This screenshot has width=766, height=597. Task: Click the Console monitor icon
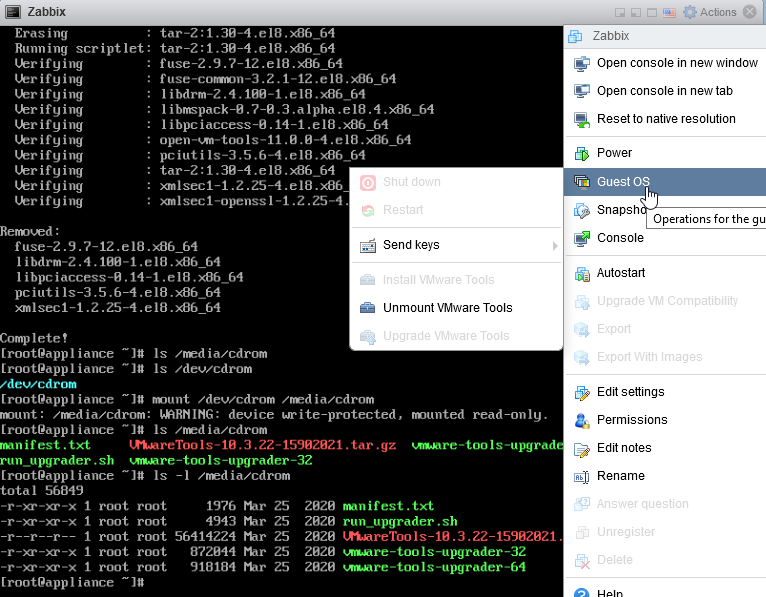tap(581, 238)
